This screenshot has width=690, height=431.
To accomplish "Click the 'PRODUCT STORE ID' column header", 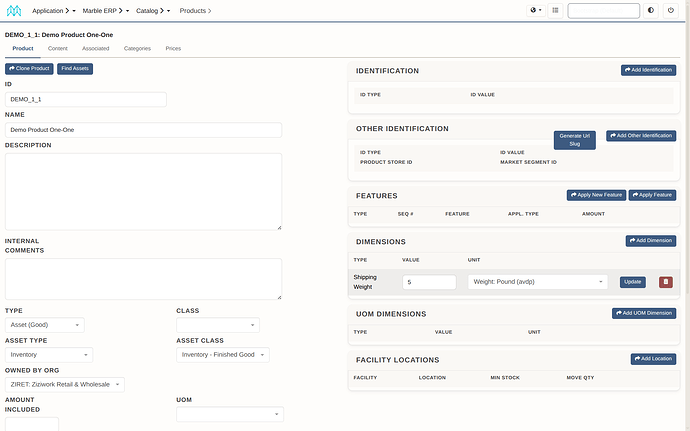I will [386, 162].
